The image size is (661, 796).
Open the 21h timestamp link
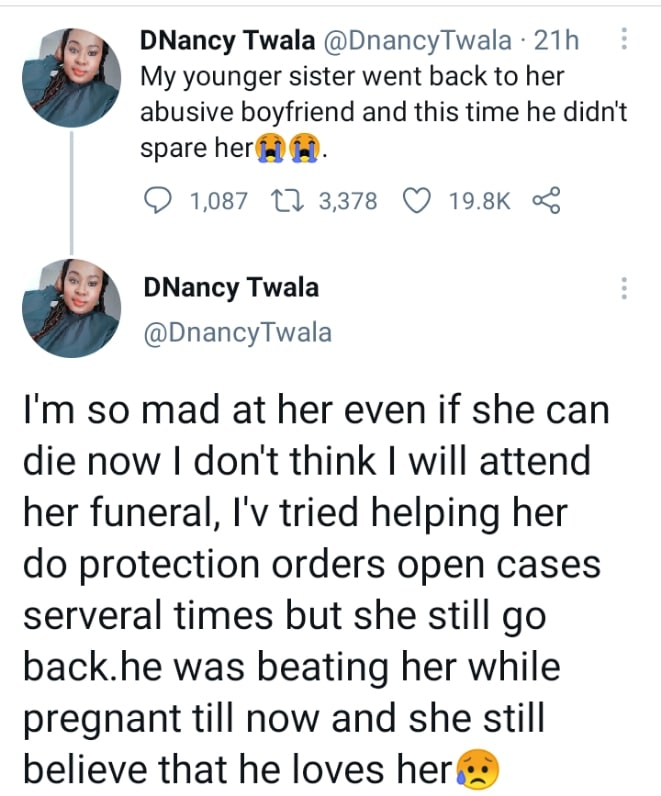tap(559, 41)
